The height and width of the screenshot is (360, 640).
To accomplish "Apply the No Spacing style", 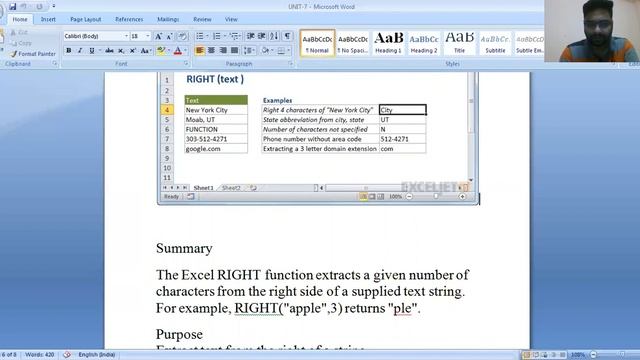I will [x=353, y=43].
